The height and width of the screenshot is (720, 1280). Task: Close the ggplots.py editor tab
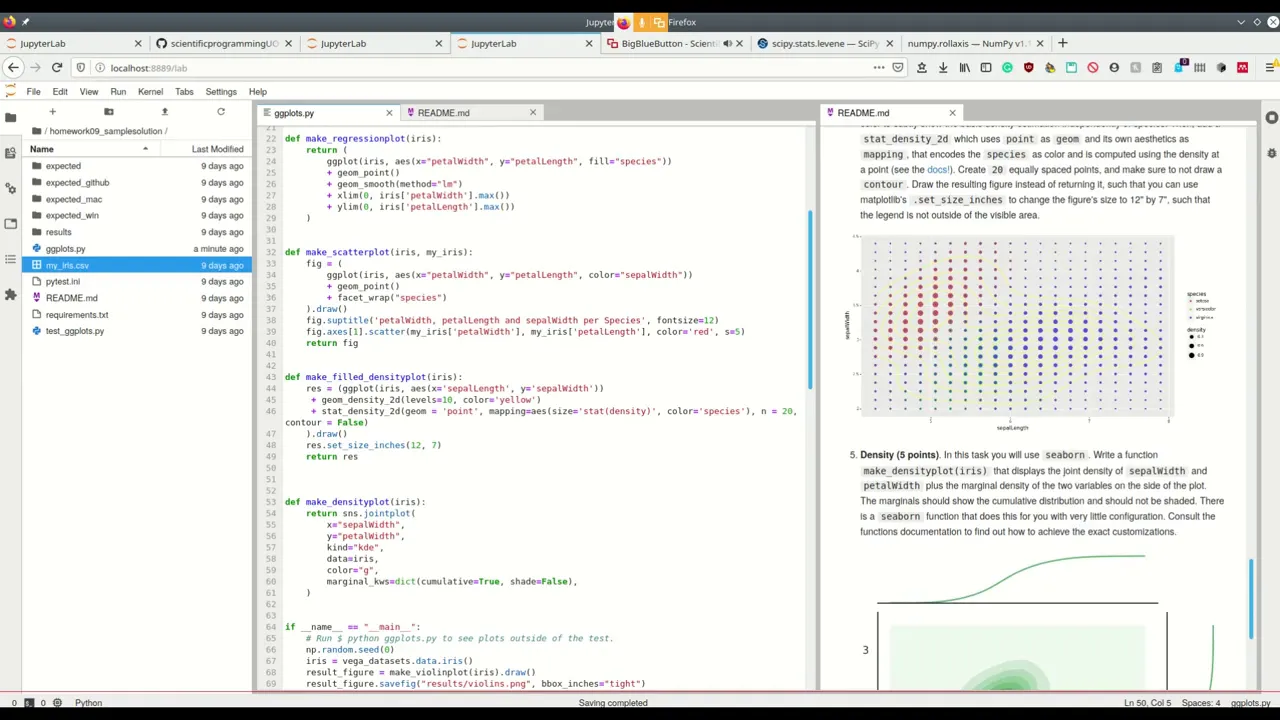[x=389, y=113]
